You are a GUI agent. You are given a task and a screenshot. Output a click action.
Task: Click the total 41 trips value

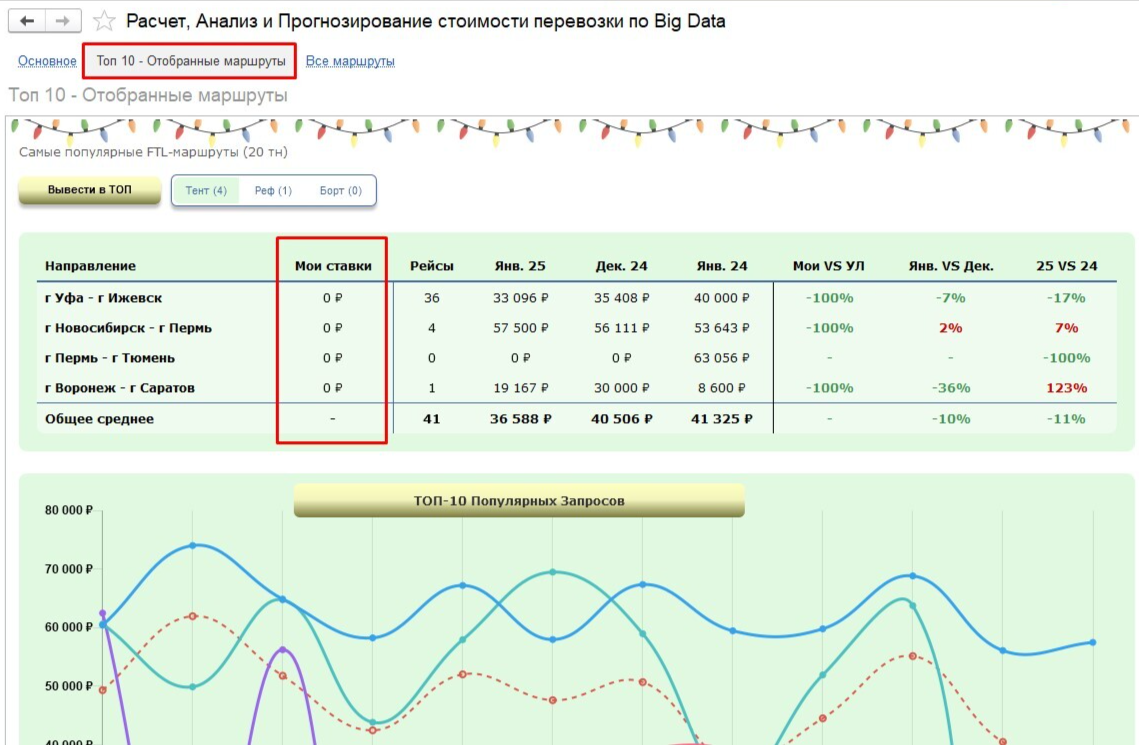pyautogui.click(x=431, y=419)
